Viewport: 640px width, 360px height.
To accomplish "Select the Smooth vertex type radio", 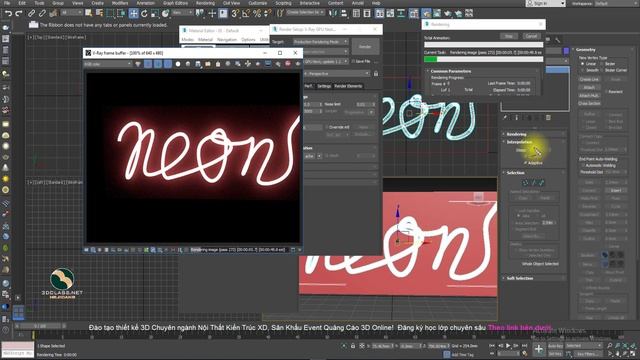I will pos(583,70).
